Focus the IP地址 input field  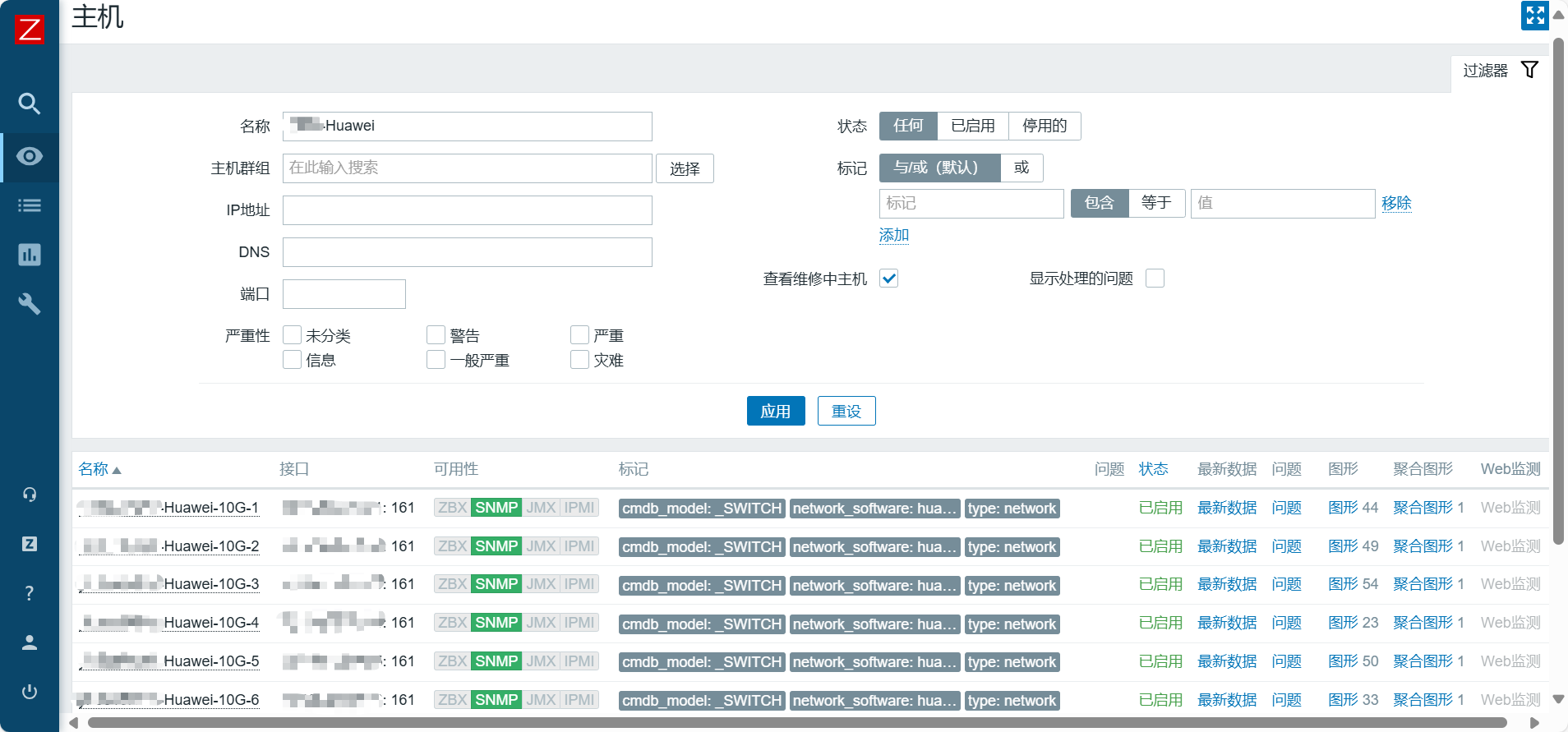(468, 210)
